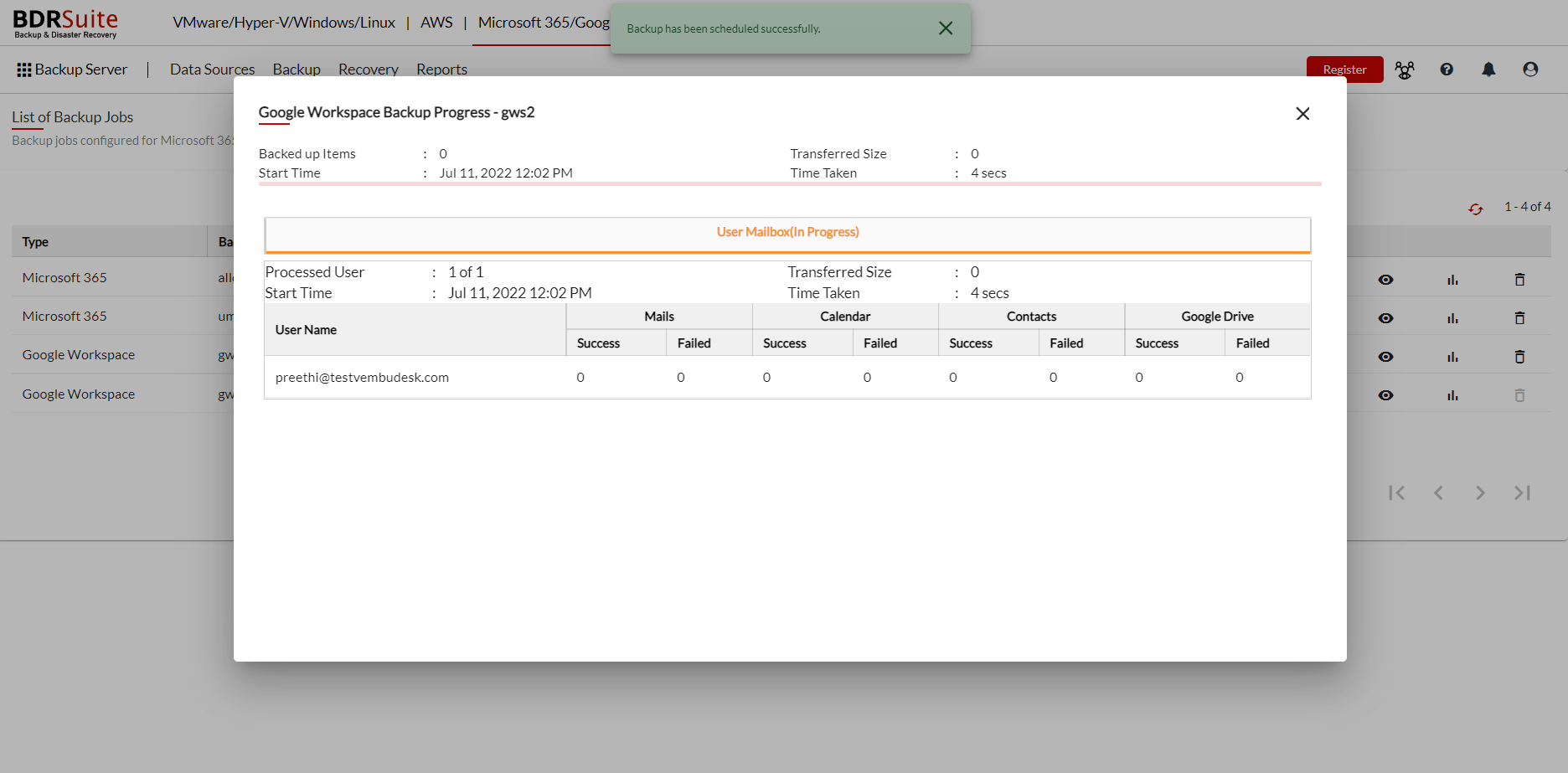This screenshot has width=1568, height=773.
Task: Open the Recovery menu
Action: click(x=369, y=70)
